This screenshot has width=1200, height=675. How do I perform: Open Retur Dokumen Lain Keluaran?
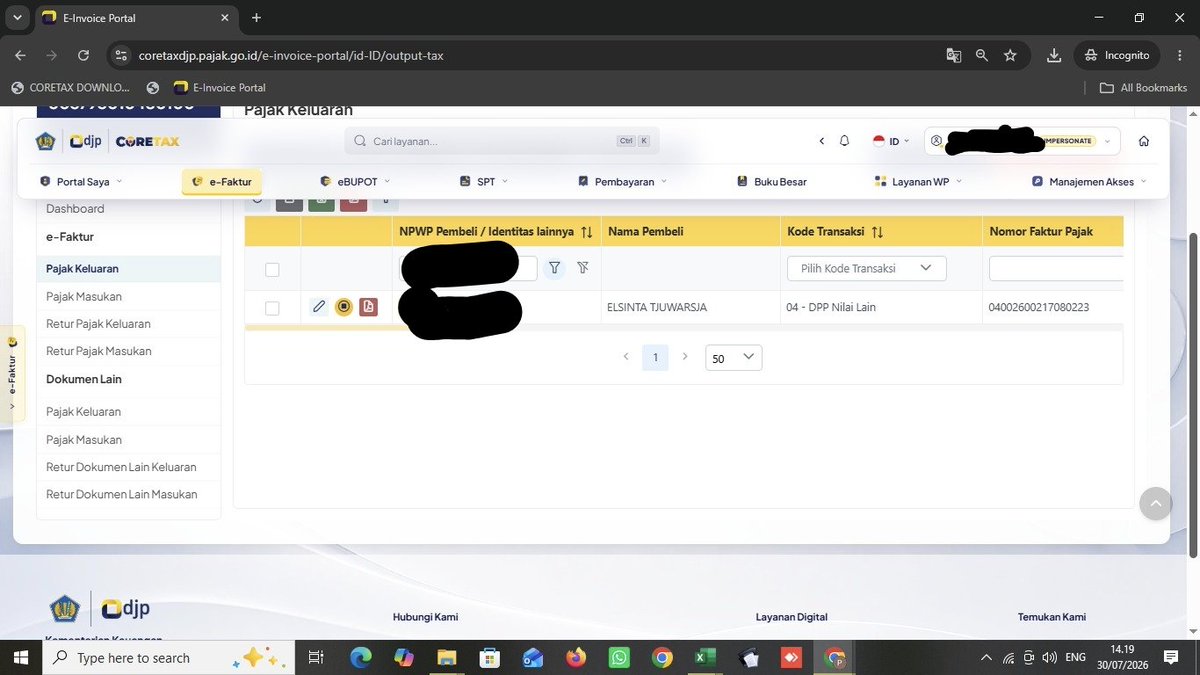(121, 467)
